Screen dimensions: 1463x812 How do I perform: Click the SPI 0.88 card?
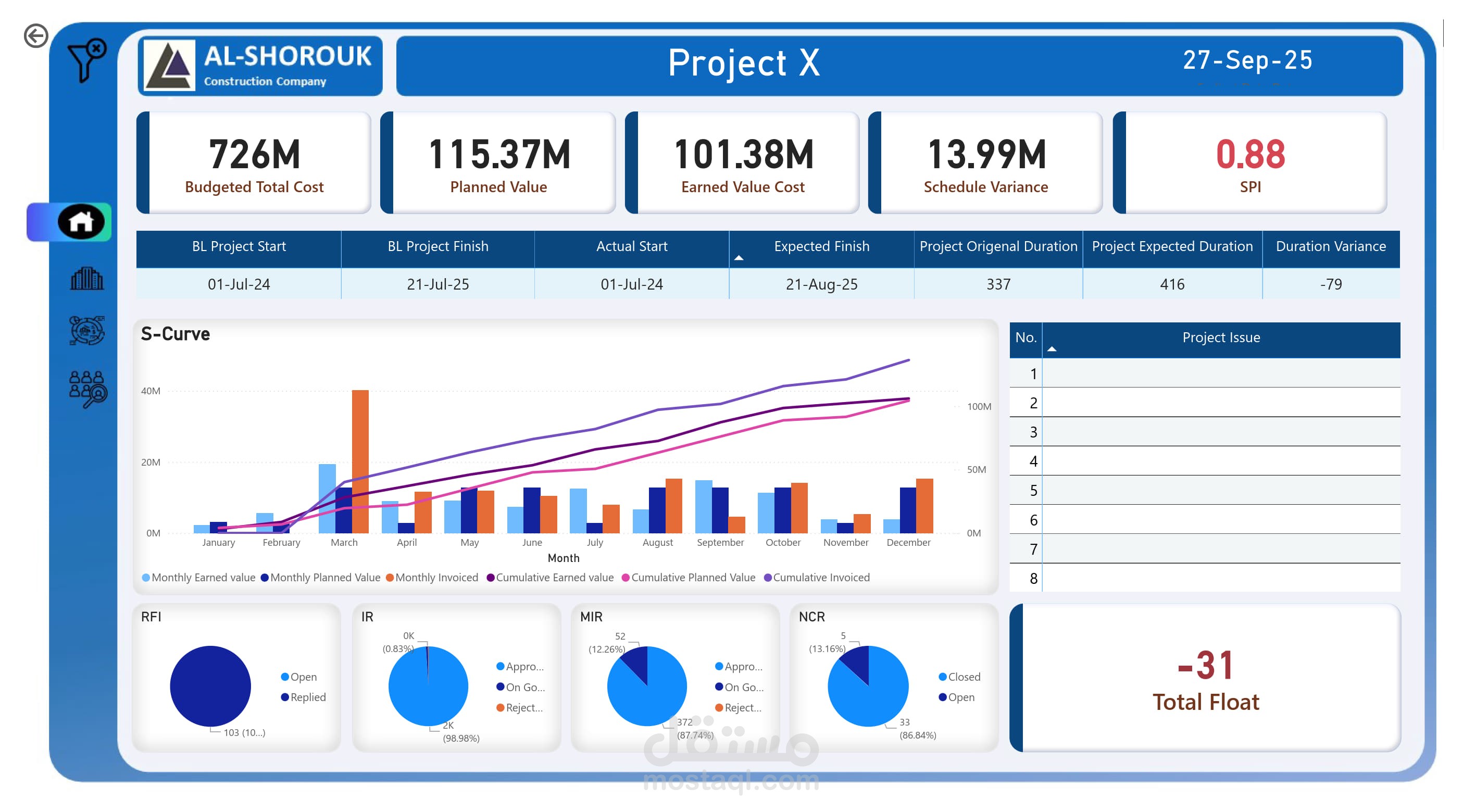1249,163
